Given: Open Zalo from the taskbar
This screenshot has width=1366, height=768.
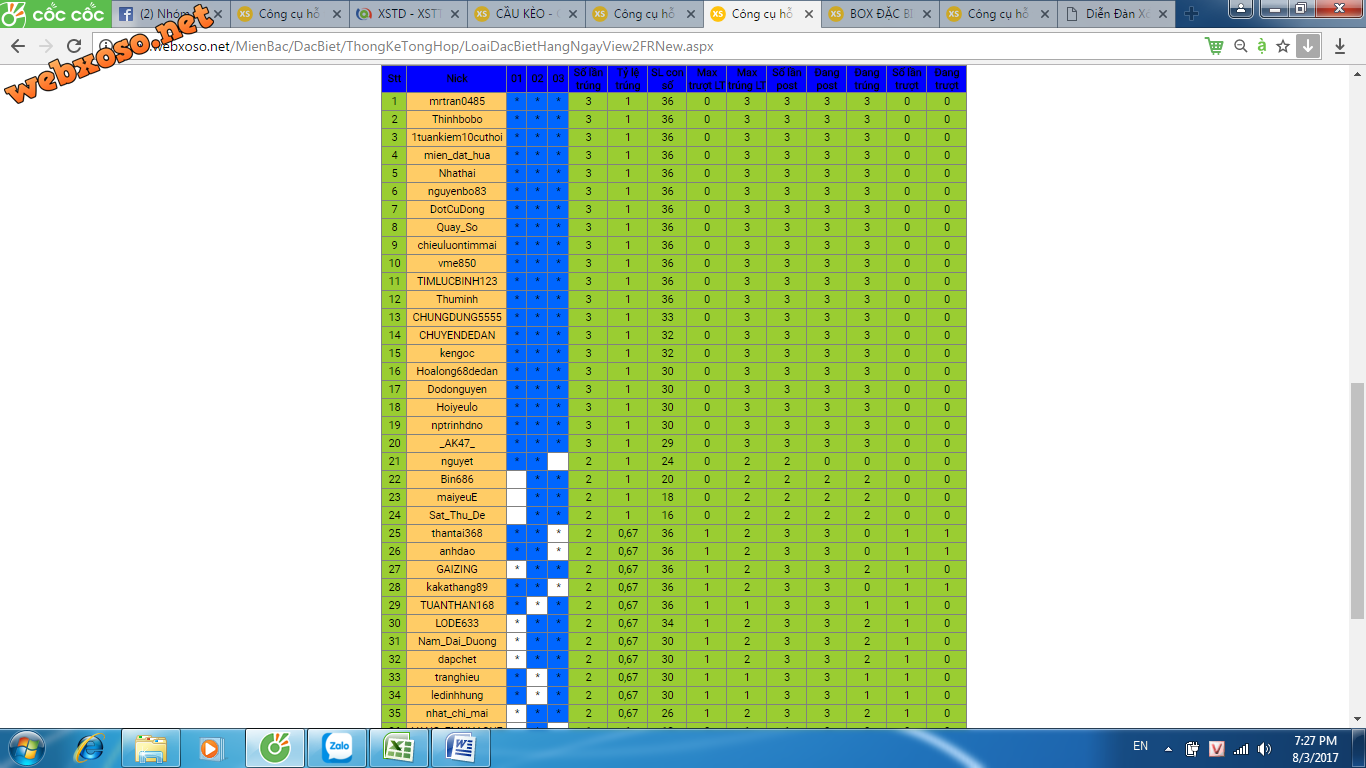Looking at the screenshot, I should tap(337, 747).
